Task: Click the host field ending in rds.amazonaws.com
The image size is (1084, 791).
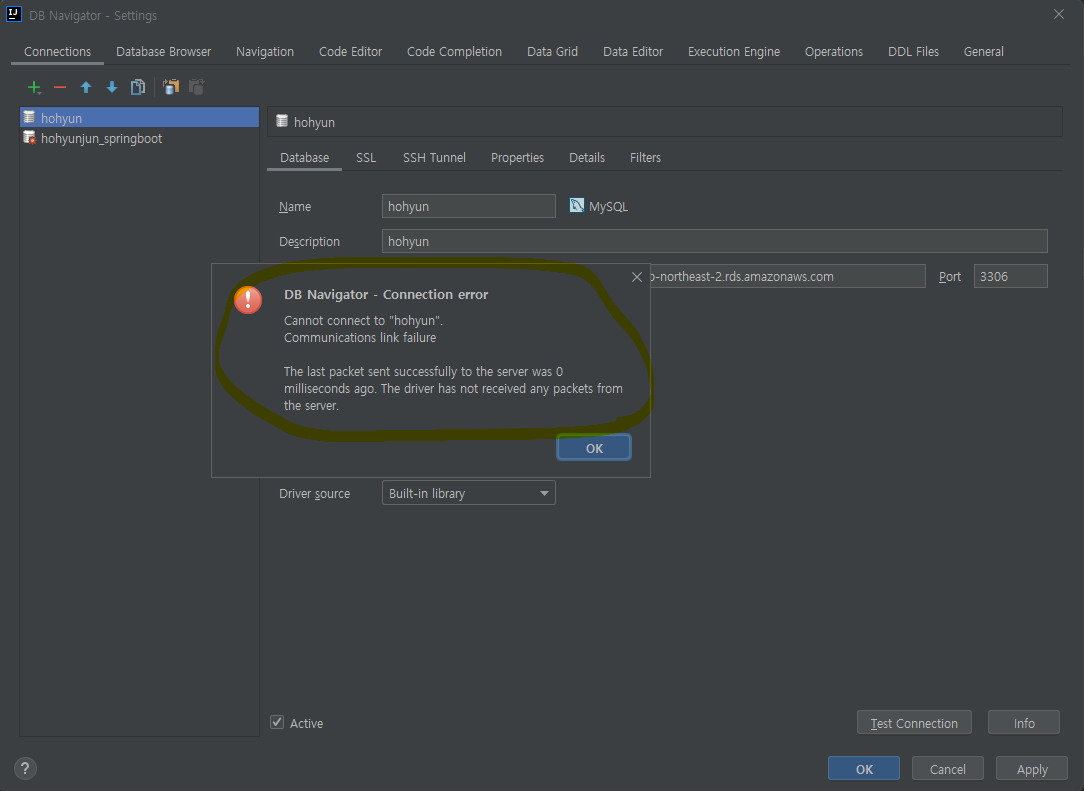Action: tap(787, 276)
